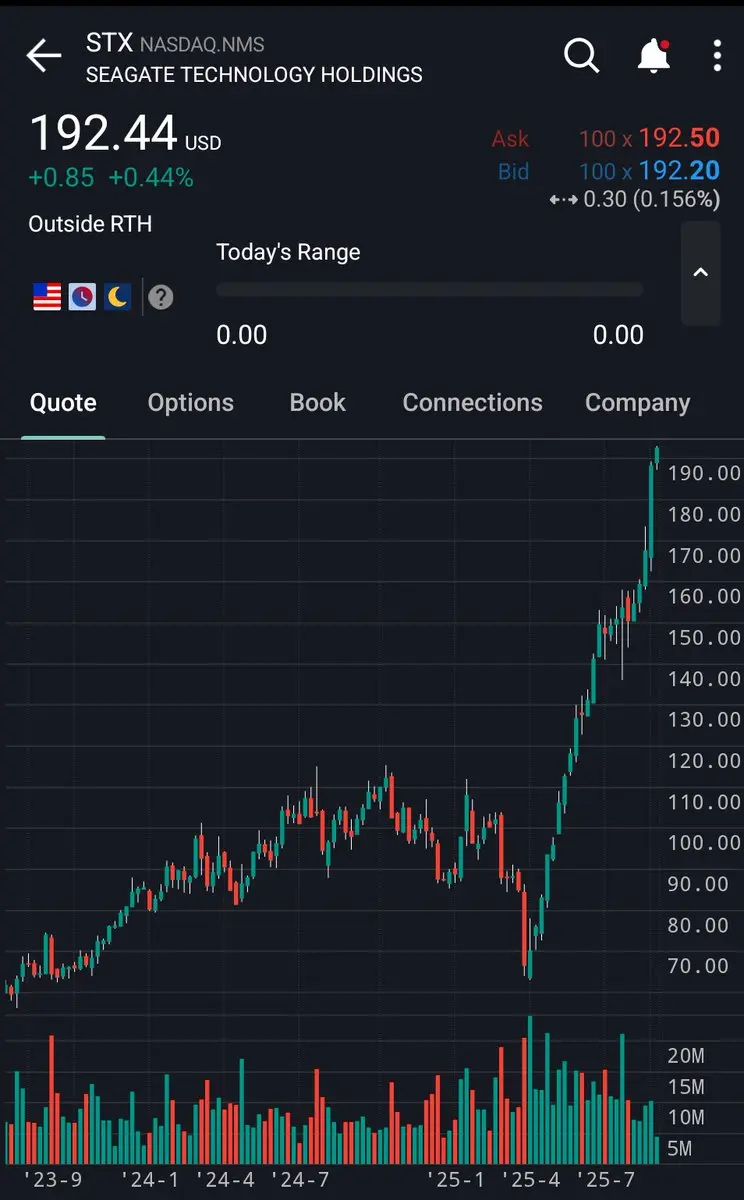Select the Quote tab
Screen dimensions: 744x1200
coord(63,403)
